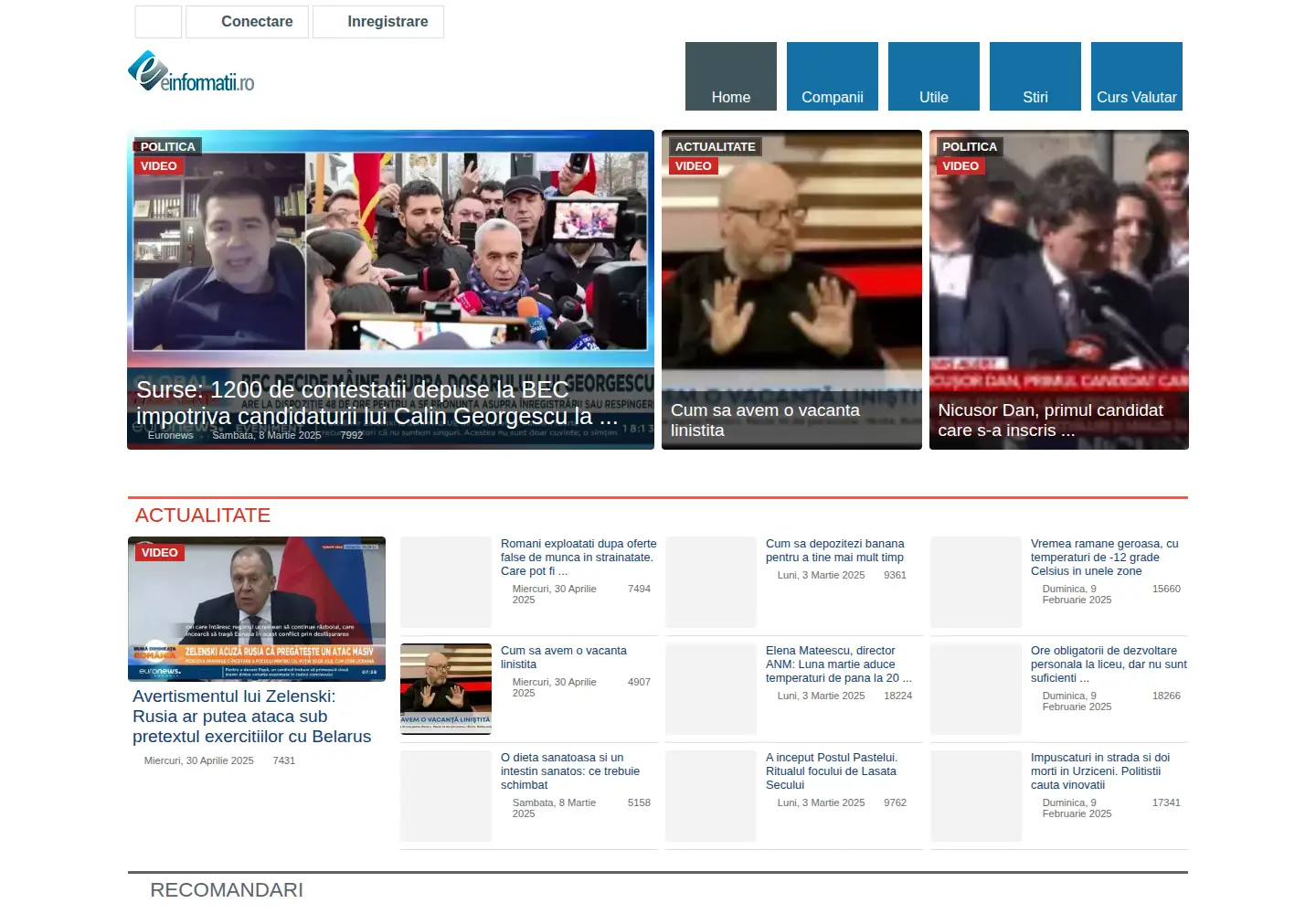Viewport: 1316px width, 914px height.
Task: Click view count 15660
Action: click(1166, 589)
